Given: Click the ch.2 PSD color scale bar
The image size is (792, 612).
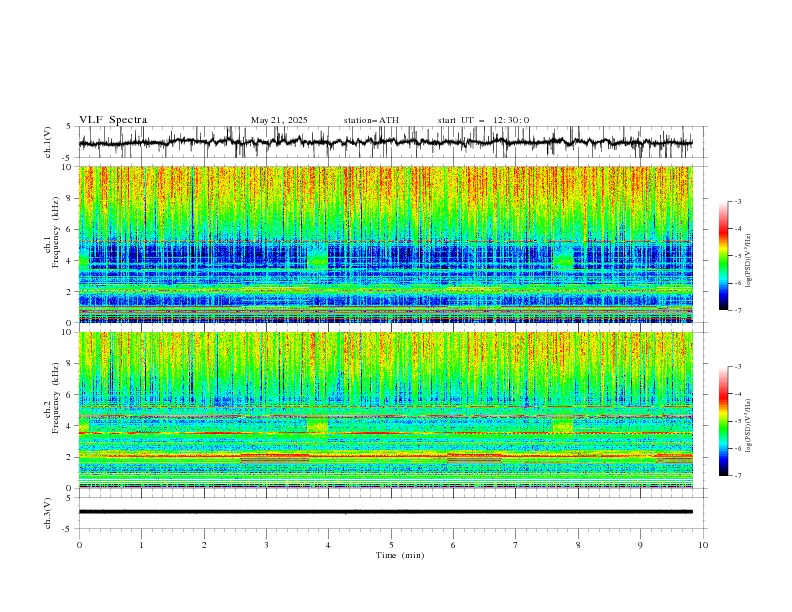Looking at the screenshot, I should [x=724, y=421].
